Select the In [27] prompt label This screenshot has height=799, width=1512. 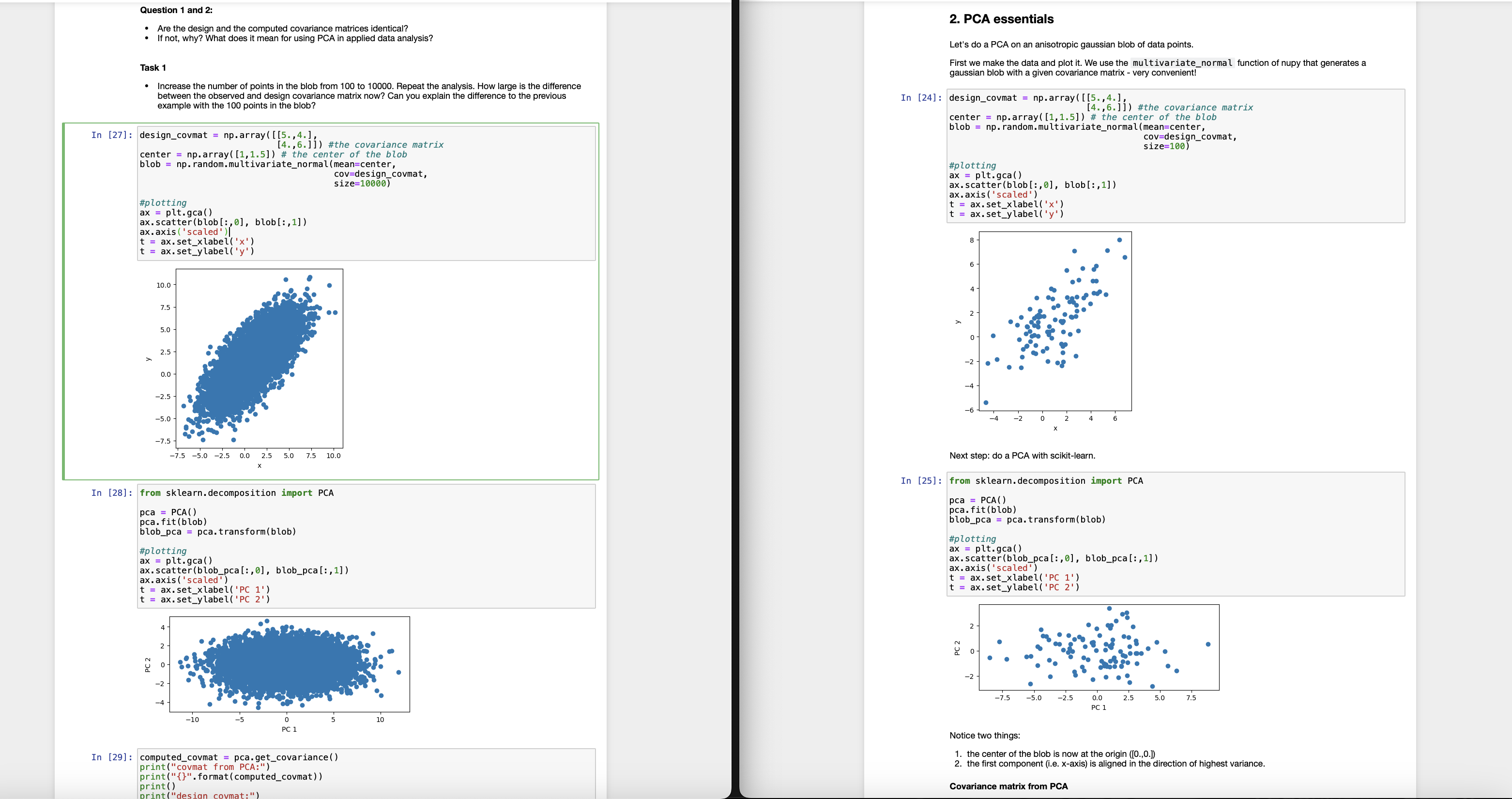tap(111, 135)
